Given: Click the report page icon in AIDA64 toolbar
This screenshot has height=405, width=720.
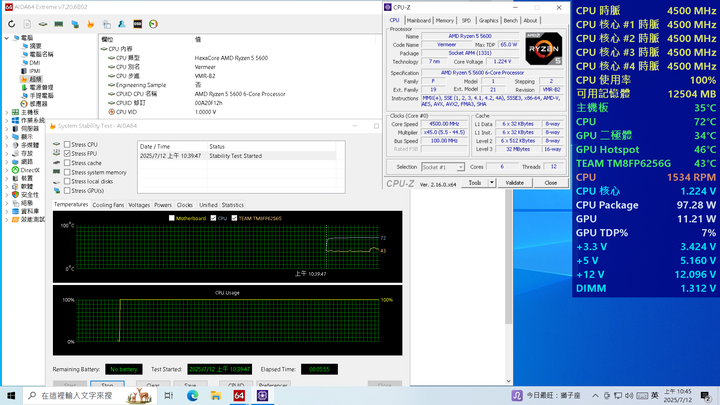Looking at the screenshot, I should 27,24.
